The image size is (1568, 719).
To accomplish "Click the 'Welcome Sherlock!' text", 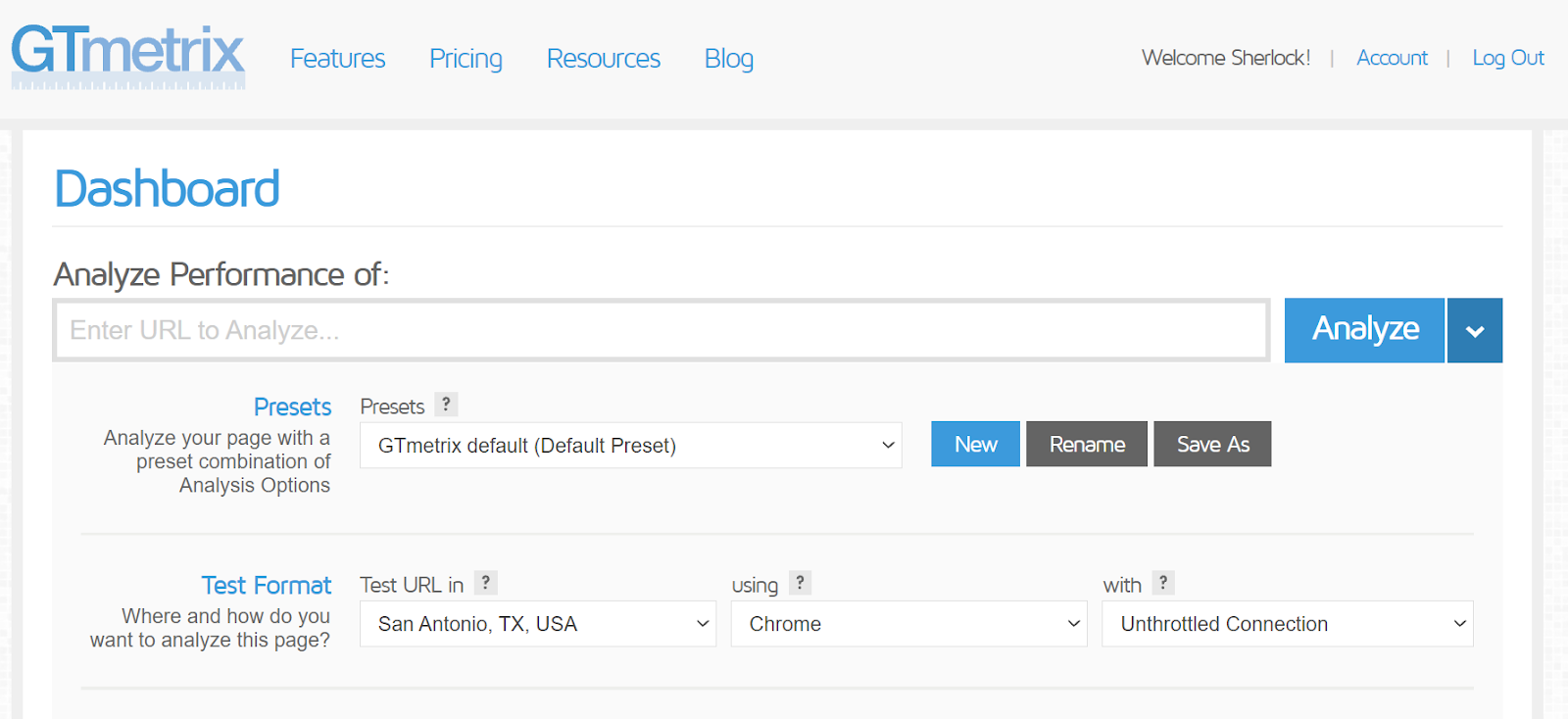I will pyautogui.click(x=1226, y=58).
